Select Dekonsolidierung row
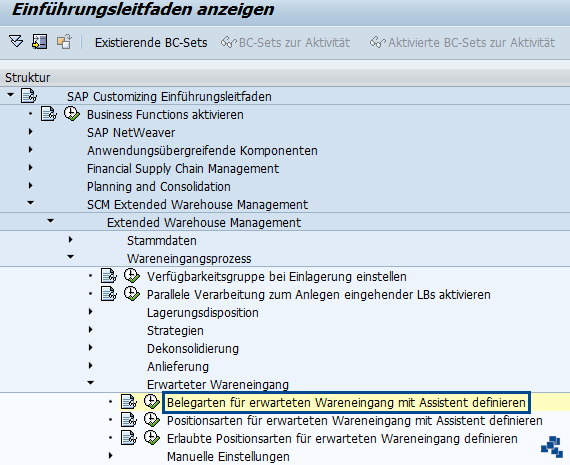 click(x=193, y=349)
